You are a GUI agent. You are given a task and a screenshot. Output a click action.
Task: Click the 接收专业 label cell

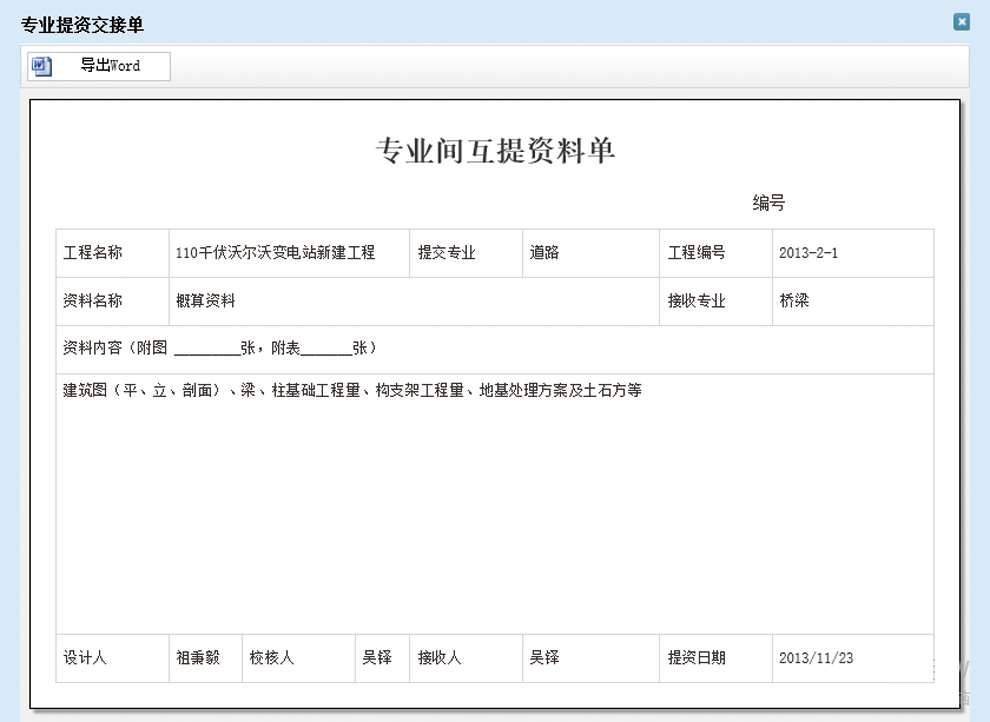[696, 301]
